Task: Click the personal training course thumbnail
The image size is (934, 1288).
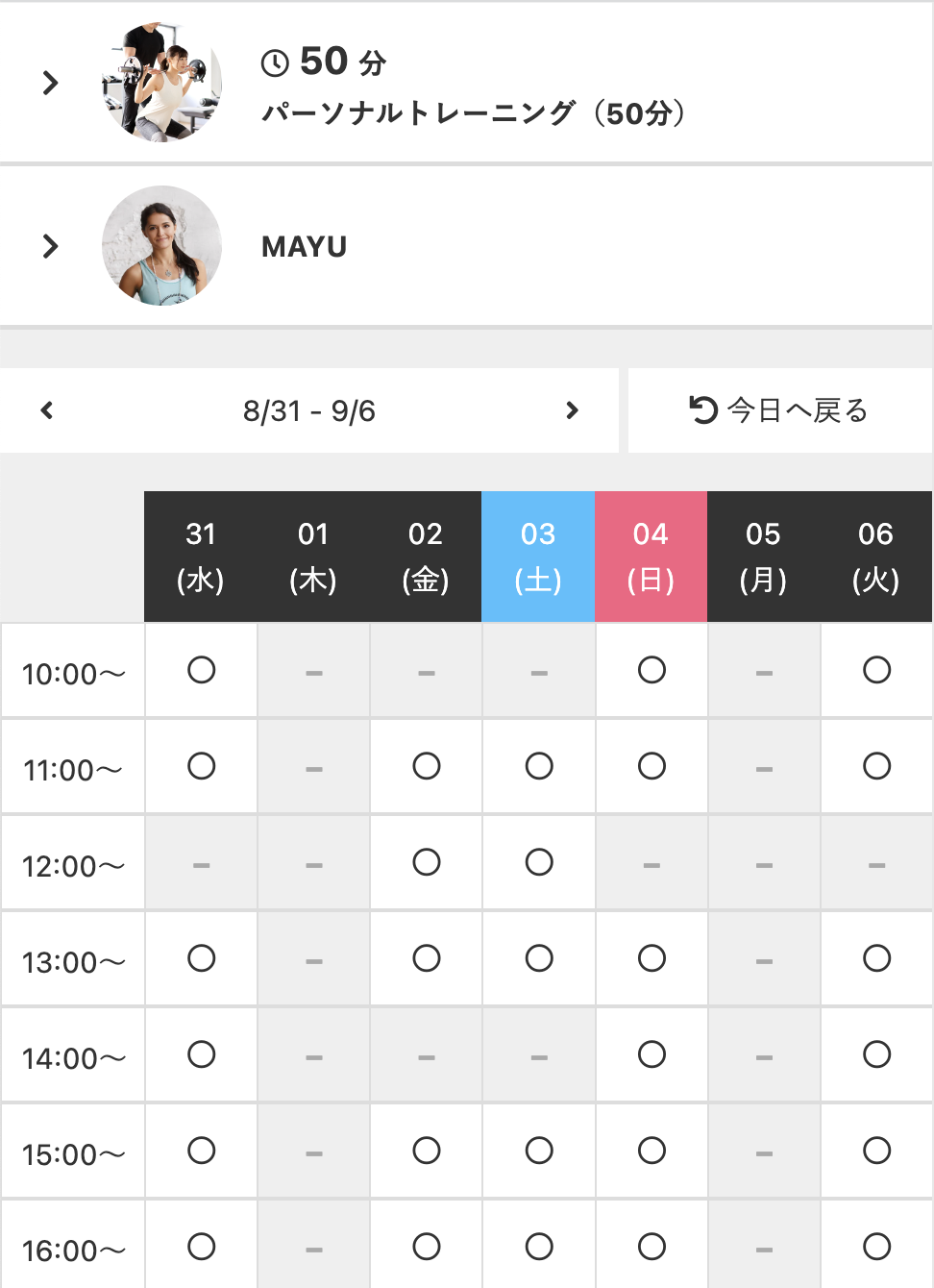Action: pos(161,84)
